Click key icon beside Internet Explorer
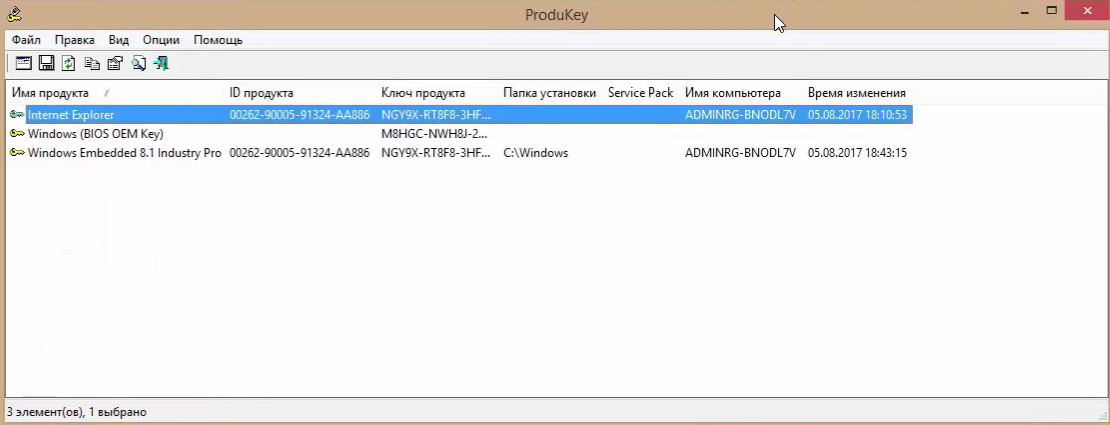This screenshot has height=425, width=1110. coord(17,115)
